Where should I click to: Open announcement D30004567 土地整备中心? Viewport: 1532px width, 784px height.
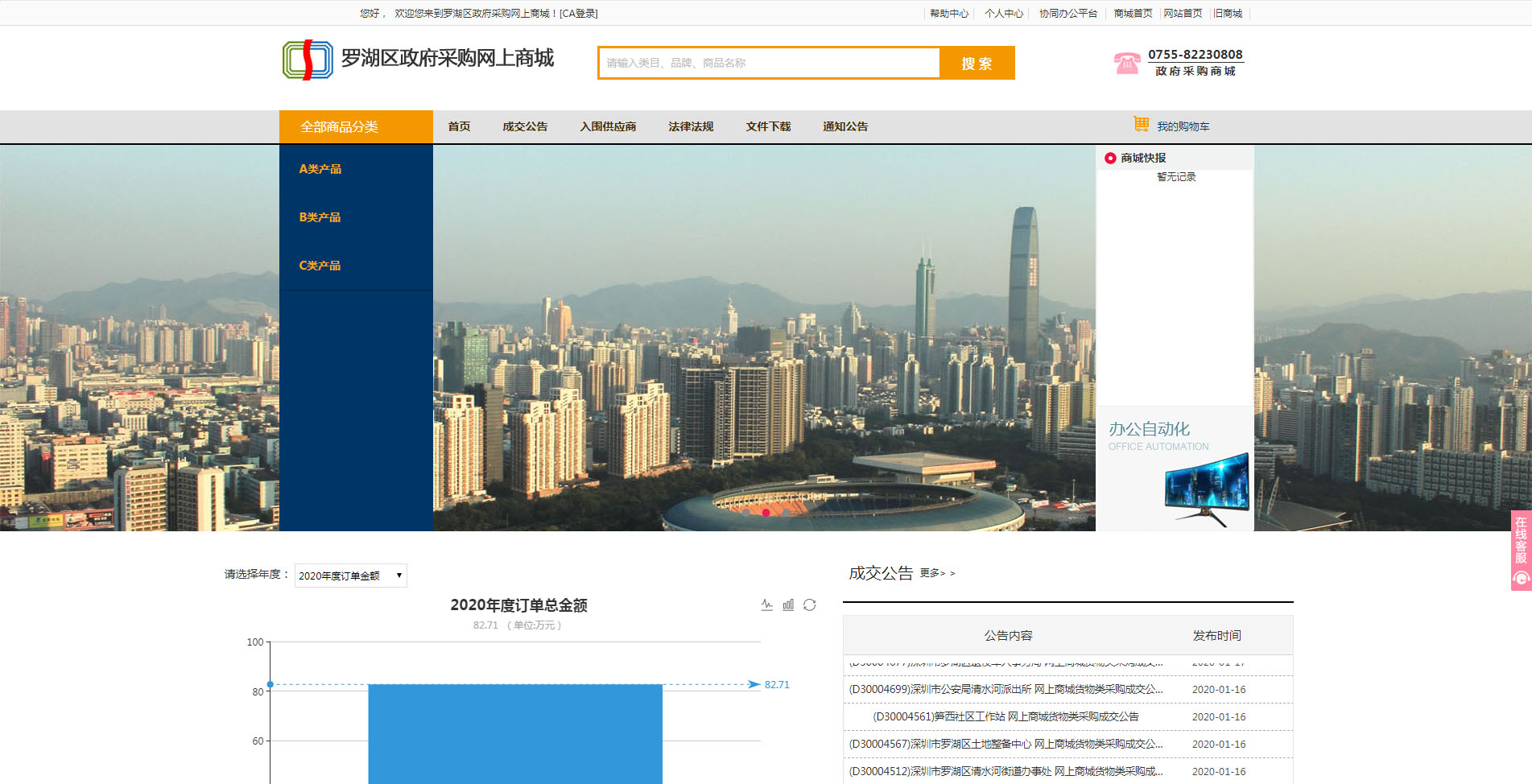[x=1006, y=744]
